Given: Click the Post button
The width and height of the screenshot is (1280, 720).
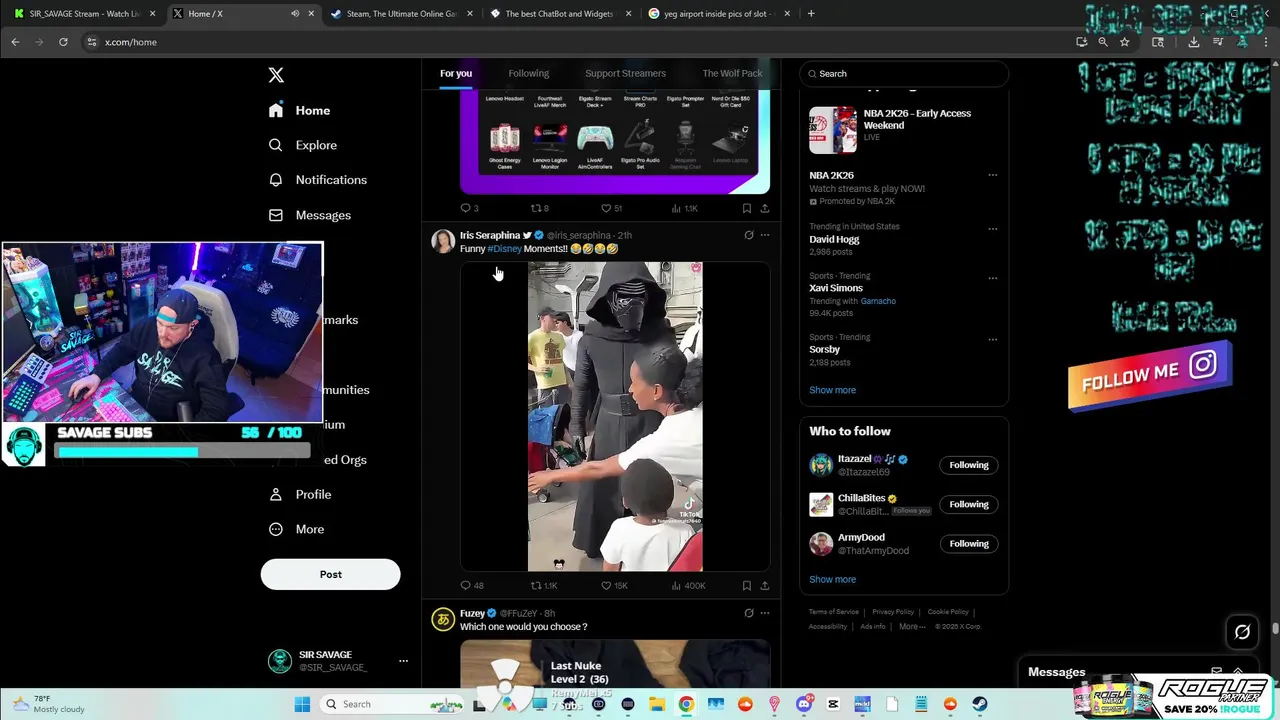Looking at the screenshot, I should tap(330, 574).
